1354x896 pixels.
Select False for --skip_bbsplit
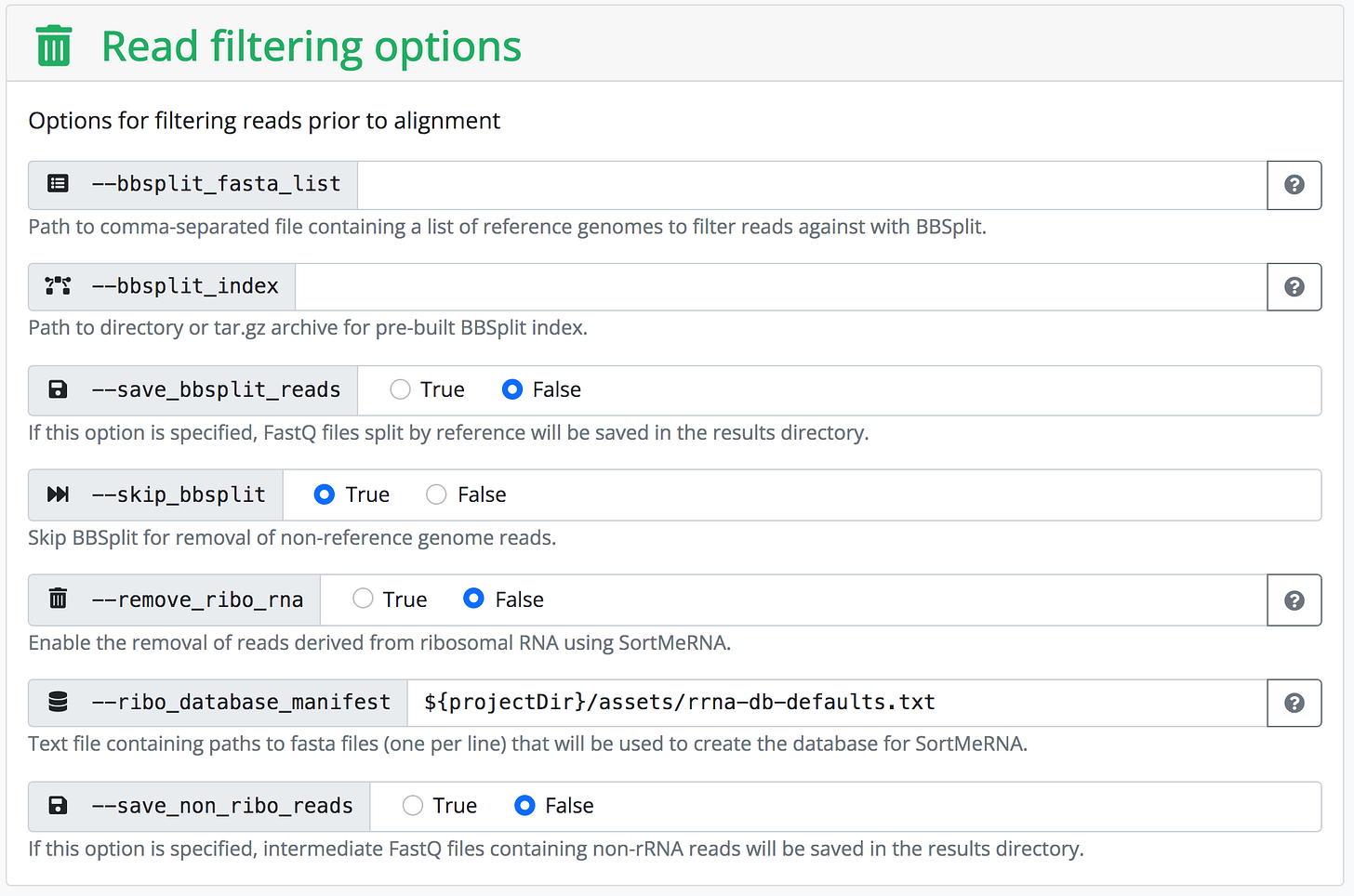pyautogui.click(x=436, y=494)
